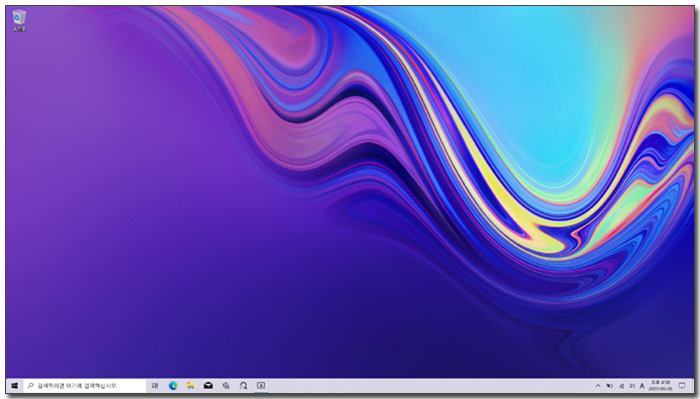Show hidden system tray icons
This screenshot has width=700, height=399.
(x=598, y=386)
